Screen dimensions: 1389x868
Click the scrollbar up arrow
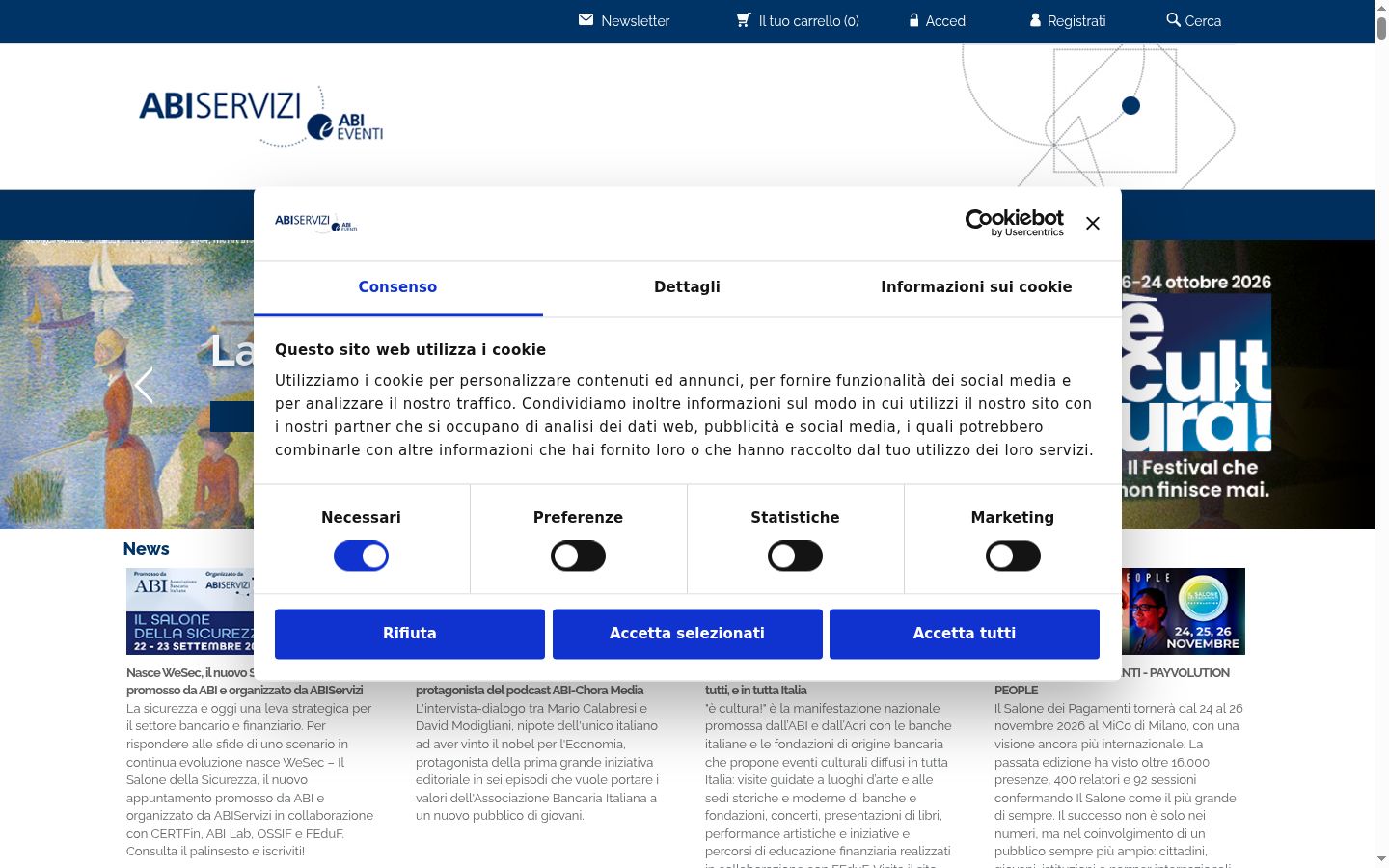[x=1381, y=7]
